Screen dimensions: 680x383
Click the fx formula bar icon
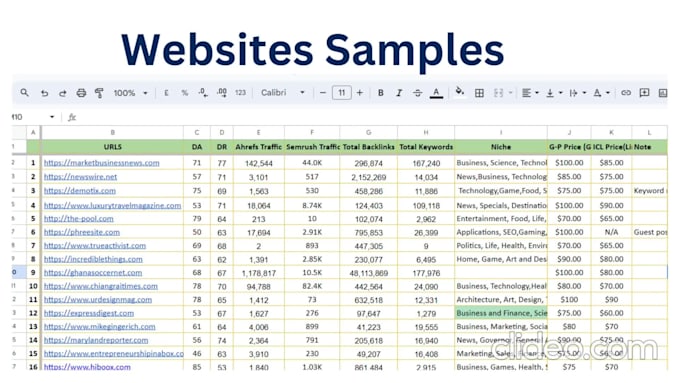[x=72, y=117]
